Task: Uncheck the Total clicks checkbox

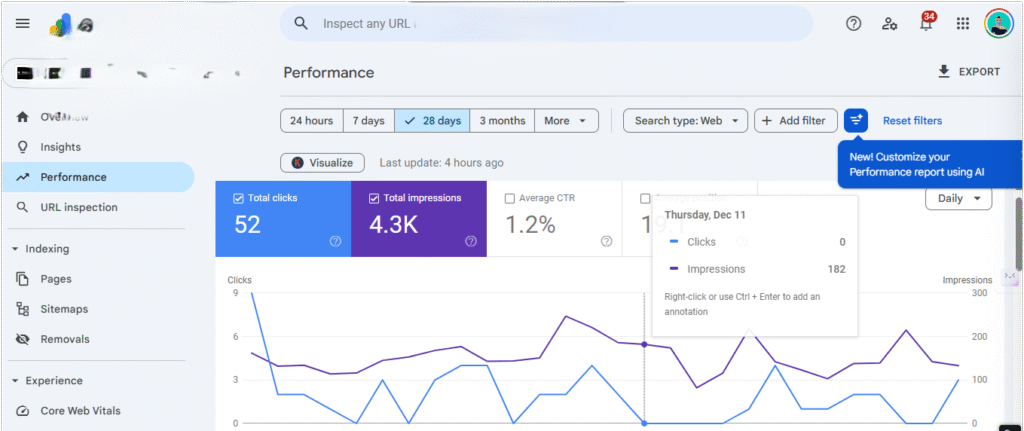Action: [x=238, y=198]
